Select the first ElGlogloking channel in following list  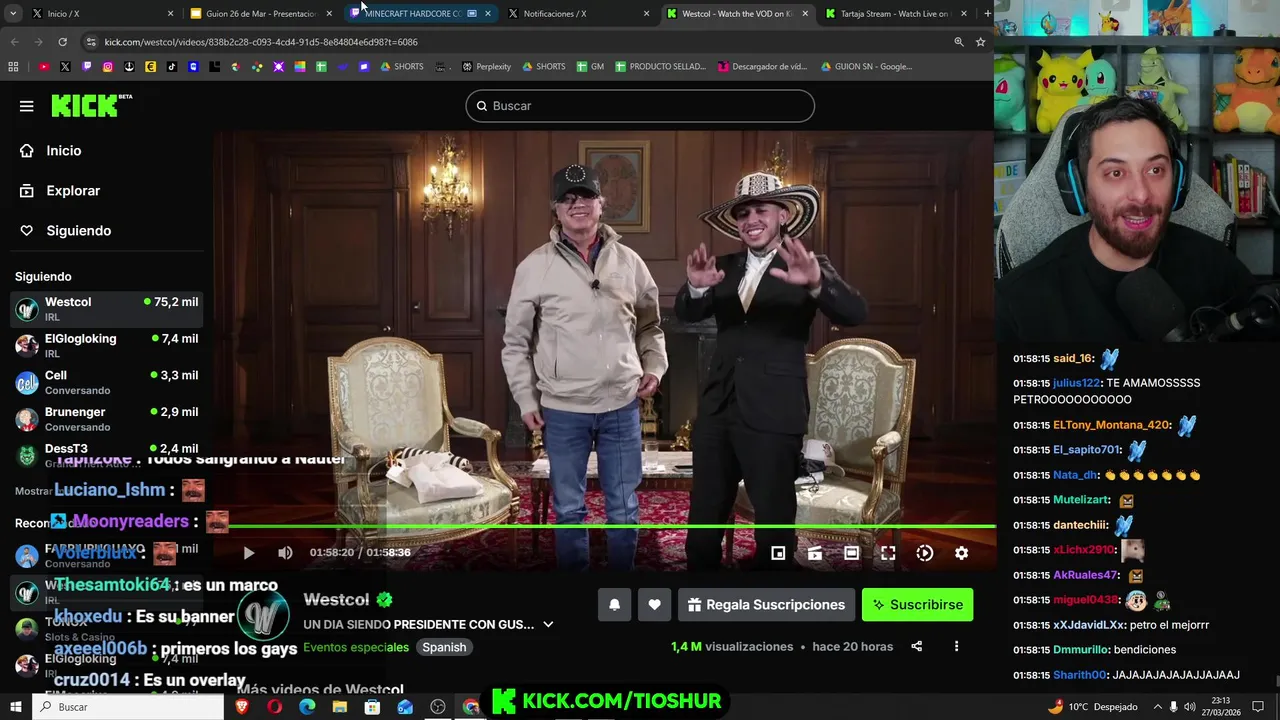click(106, 346)
